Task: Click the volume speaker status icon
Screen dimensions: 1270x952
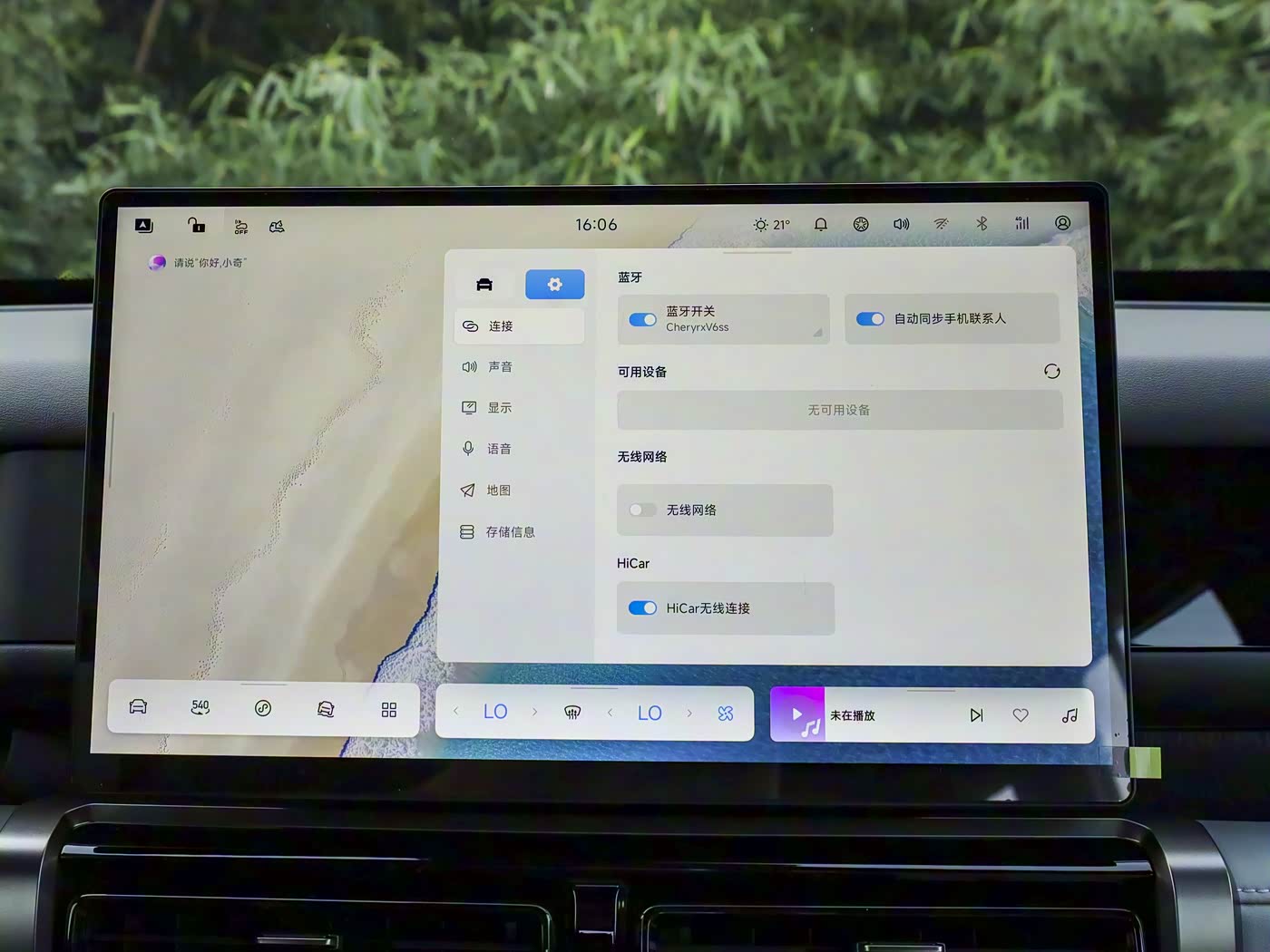Action: click(x=901, y=224)
